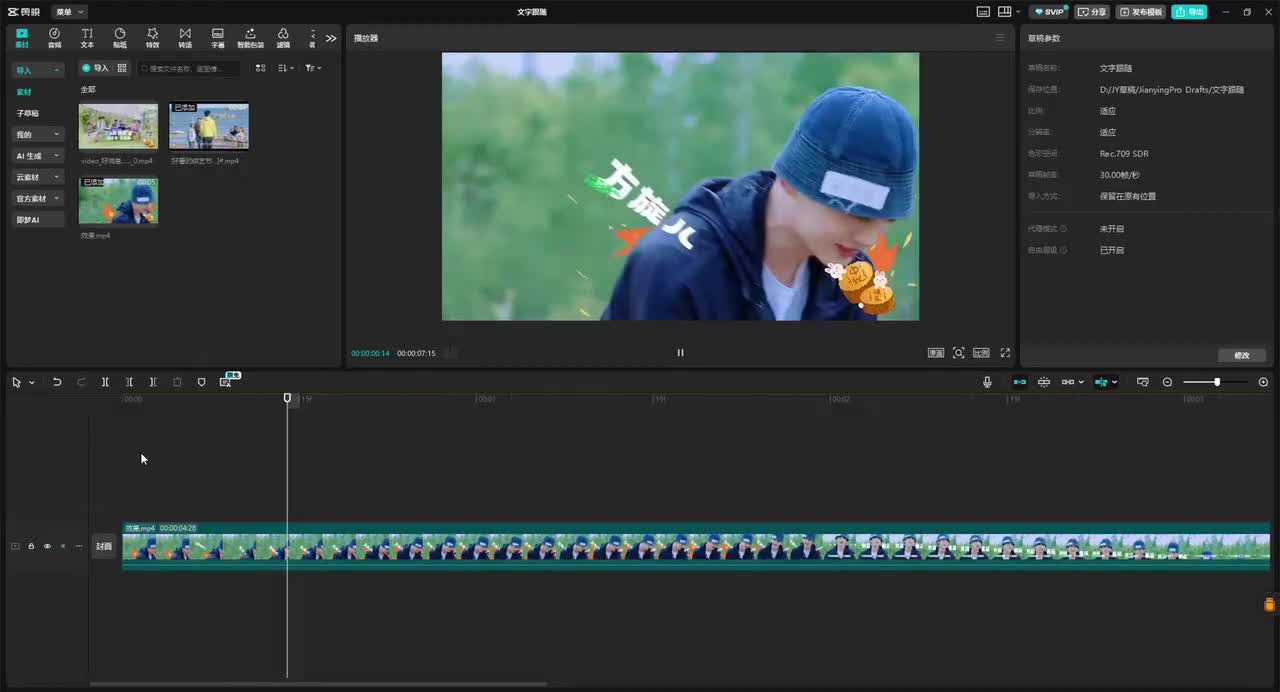Screen dimensions: 1280x692
Task: Expand the 导入 dropdown in left sidebar
Action: click(38, 70)
